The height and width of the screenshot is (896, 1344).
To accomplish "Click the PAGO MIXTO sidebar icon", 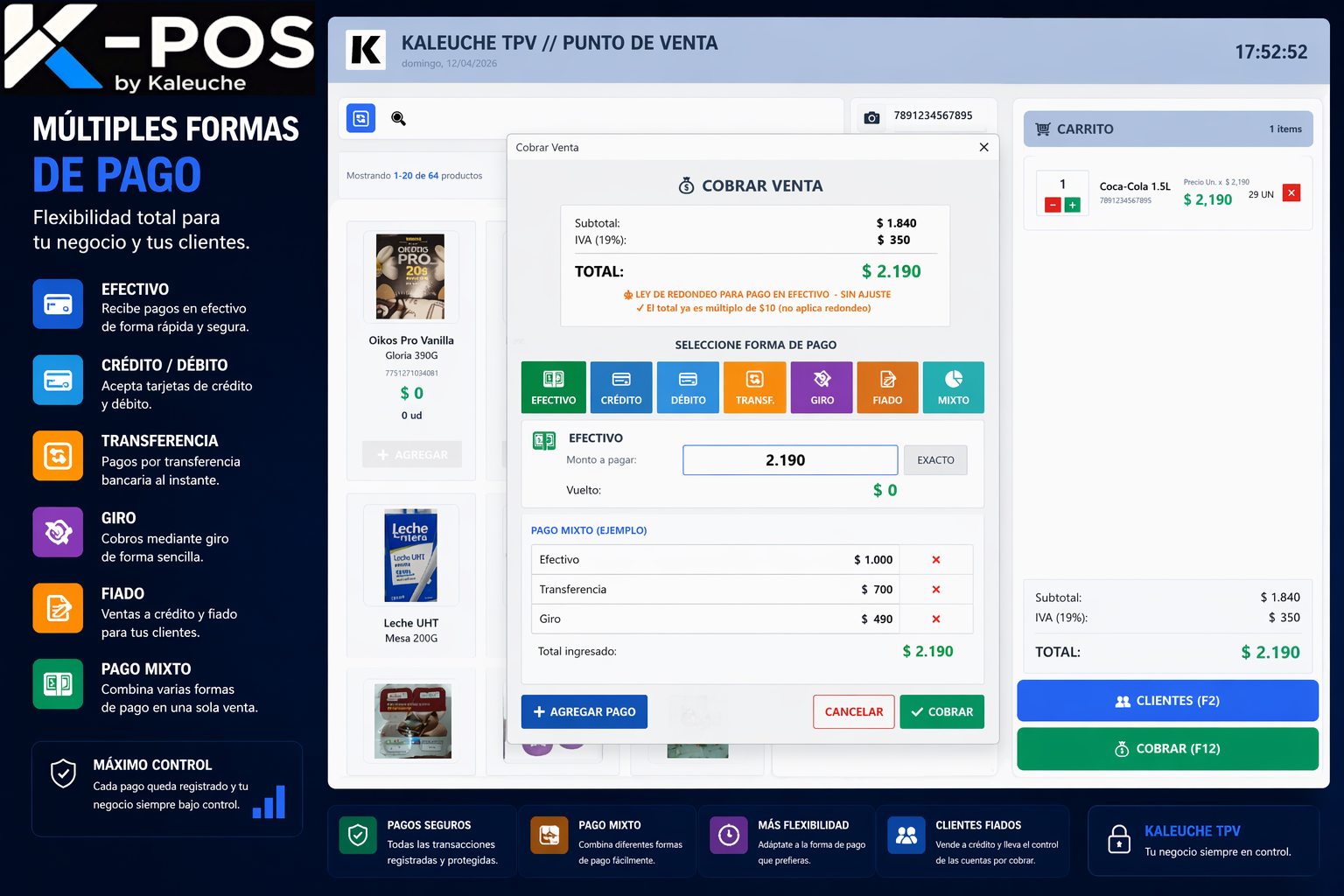I will point(58,683).
